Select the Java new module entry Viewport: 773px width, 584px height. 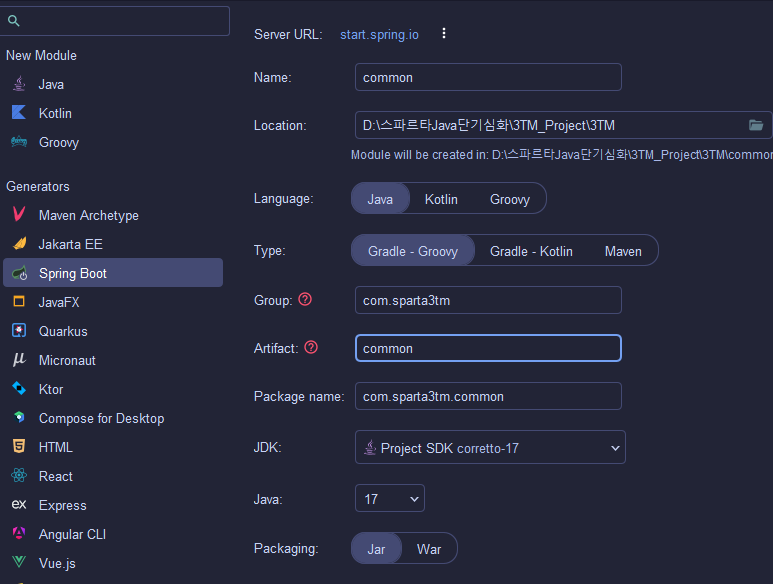point(112,84)
